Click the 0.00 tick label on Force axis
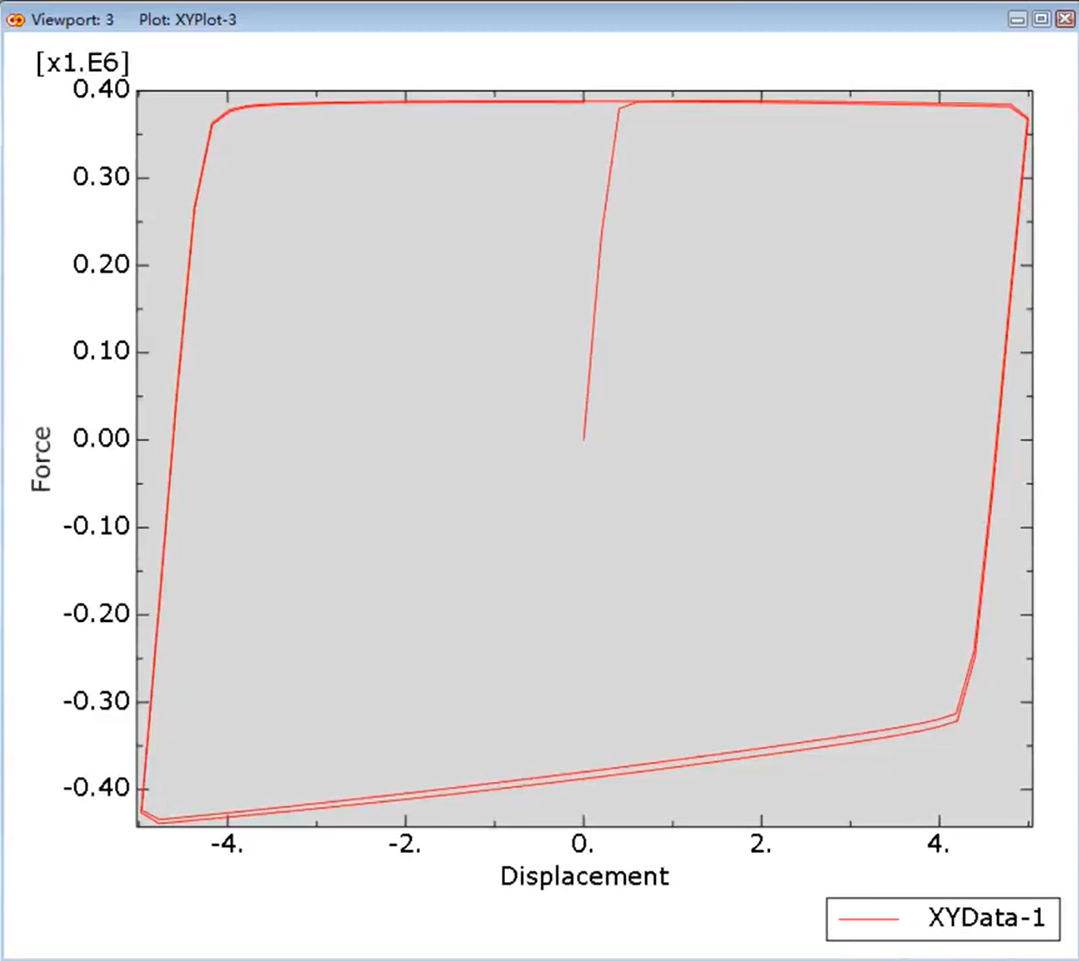The width and height of the screenshot is (1079, 961). click(101, 440)
